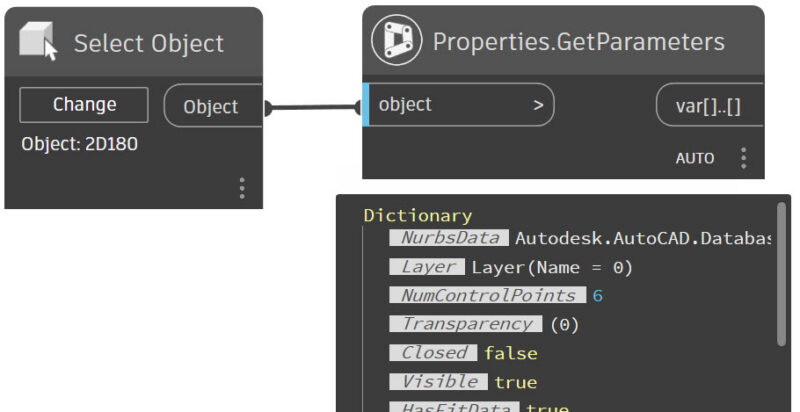This screenshot has height=412, width=800.
Task: Select the Layer key in the dictionary
Action: pos(427,267)
